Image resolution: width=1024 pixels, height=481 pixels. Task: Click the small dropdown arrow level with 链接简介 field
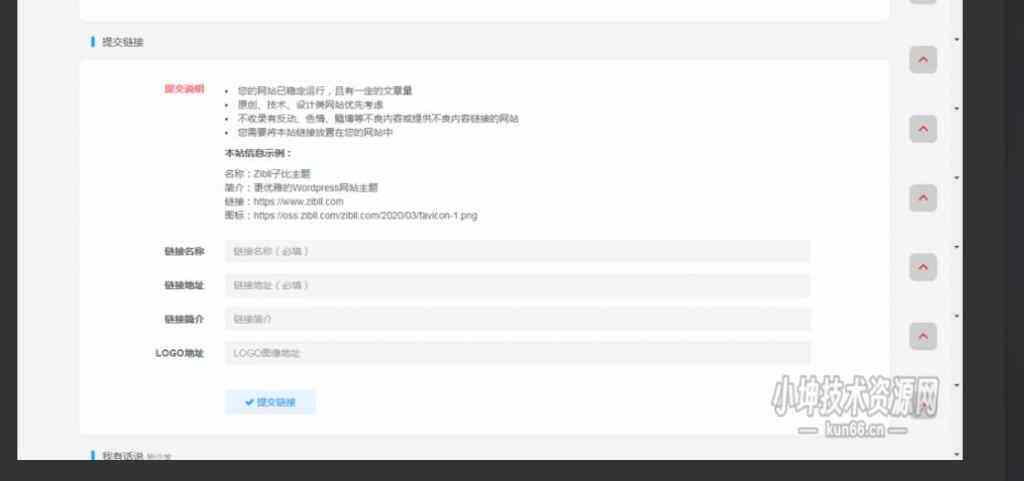[x=957, y=316]
